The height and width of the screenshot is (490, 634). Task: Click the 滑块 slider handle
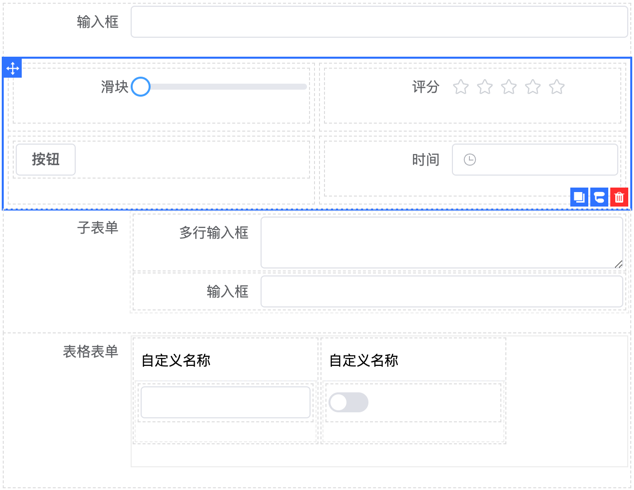pyautogui.click(x=141, y=87)
